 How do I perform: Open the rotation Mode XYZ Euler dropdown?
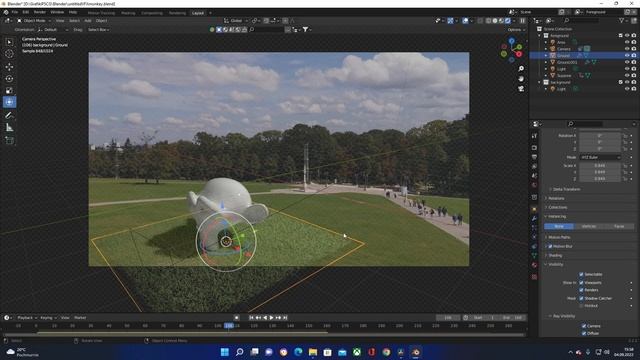tap(600, 157)
